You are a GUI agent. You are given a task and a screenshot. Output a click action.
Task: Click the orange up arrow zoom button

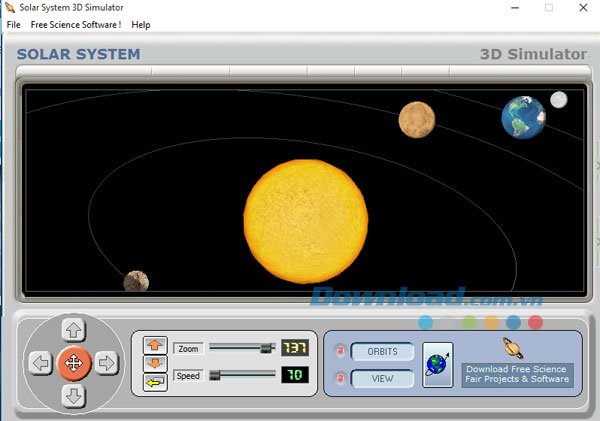(155, 345)
